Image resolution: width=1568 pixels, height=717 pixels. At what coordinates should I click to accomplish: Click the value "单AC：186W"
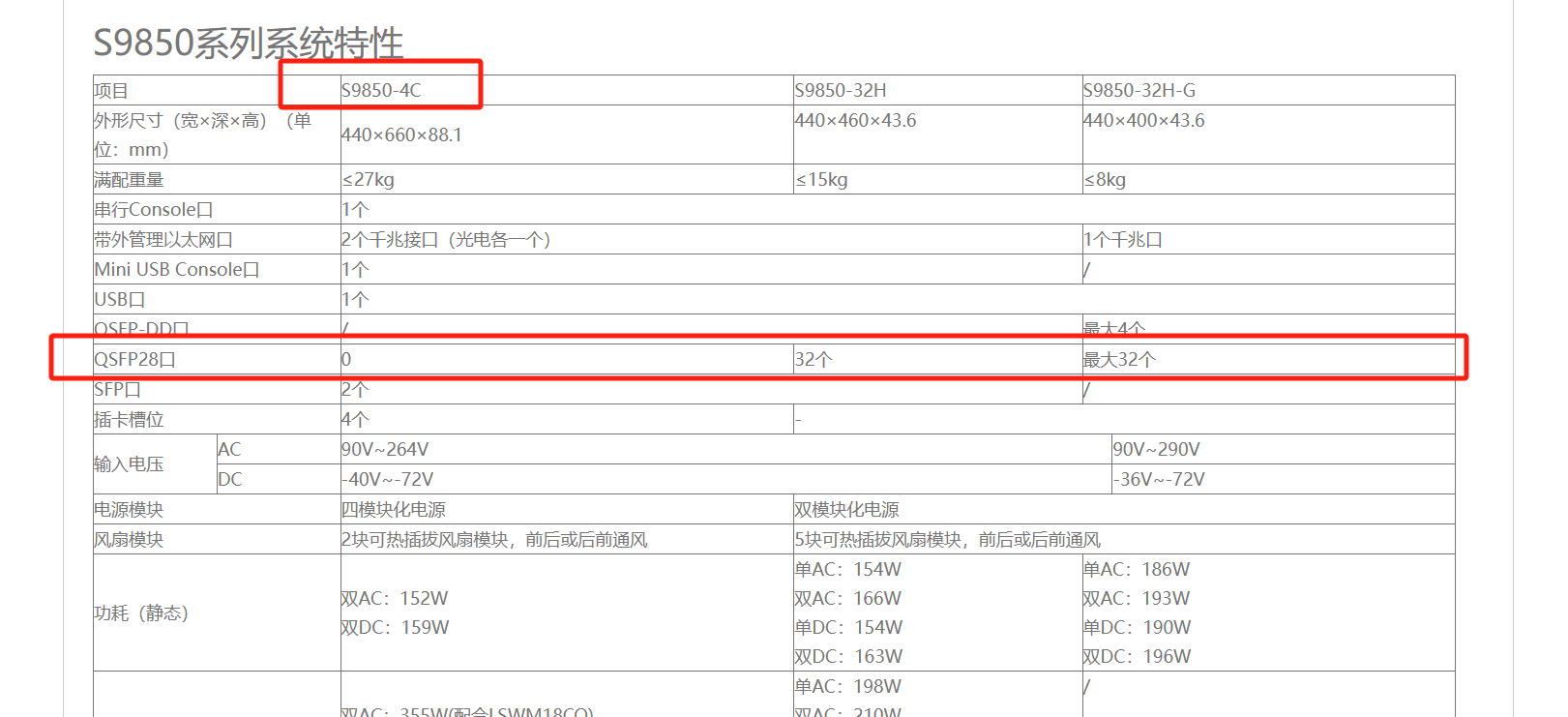pyautogui.click(x=1137, y=570)
